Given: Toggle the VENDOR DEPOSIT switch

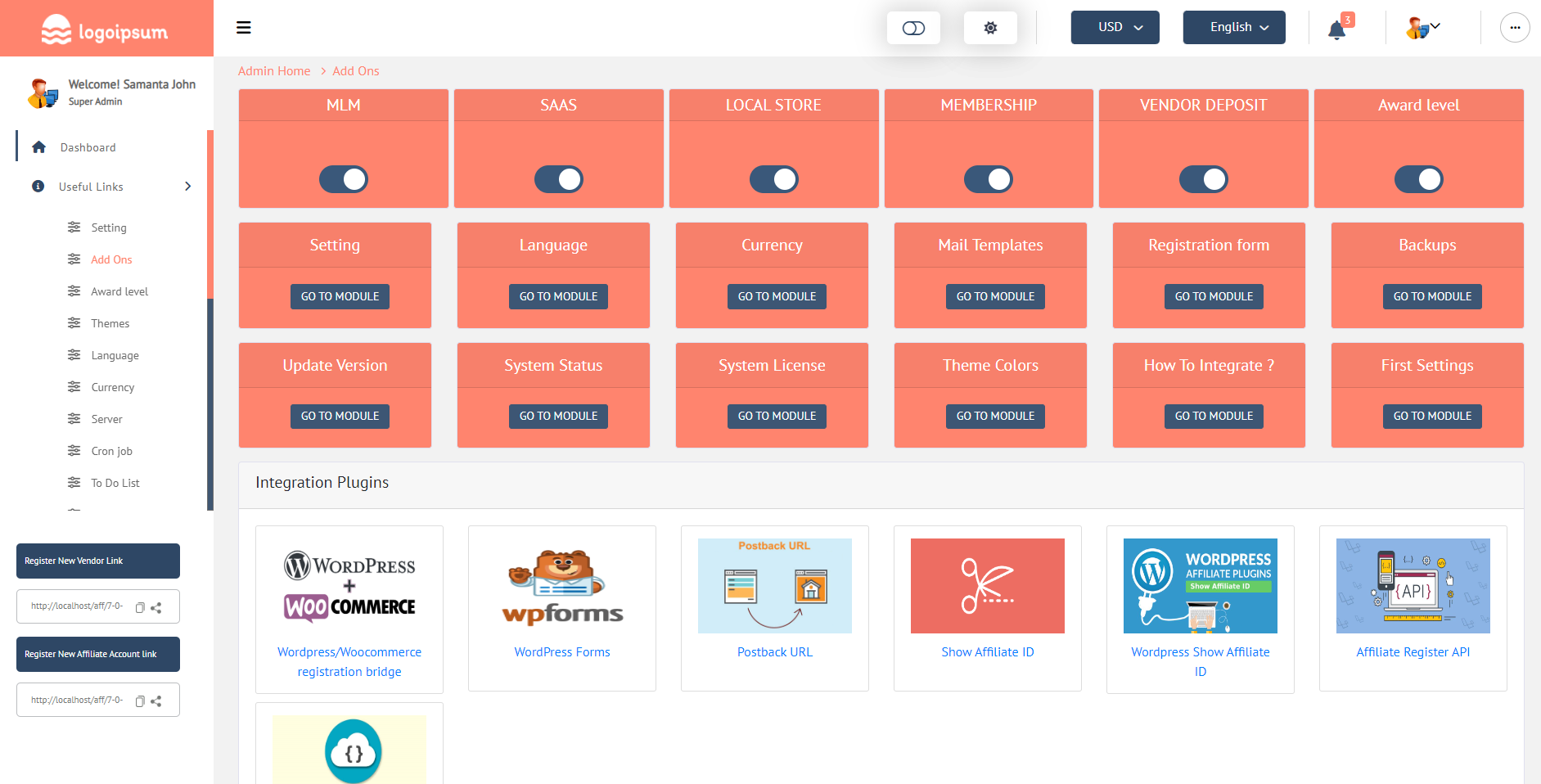Looking at the screenshot, I should click(x=1203, y=179).
